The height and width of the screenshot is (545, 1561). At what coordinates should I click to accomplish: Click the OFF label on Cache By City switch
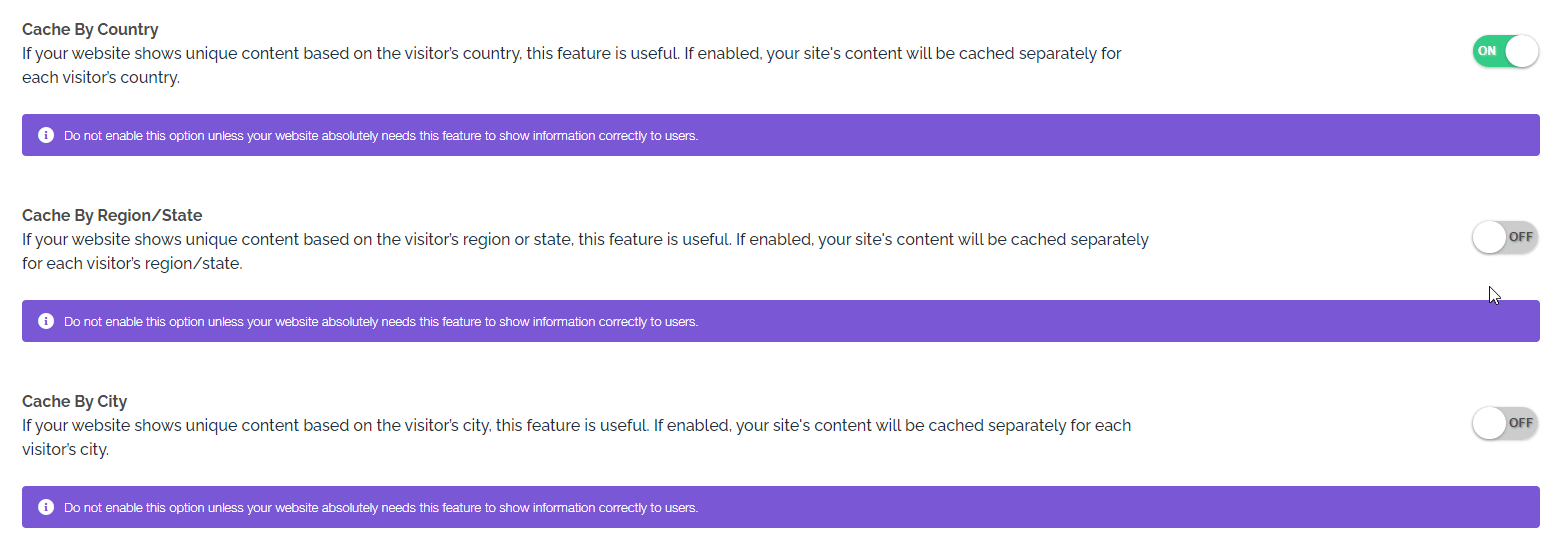pos(1521,423)
